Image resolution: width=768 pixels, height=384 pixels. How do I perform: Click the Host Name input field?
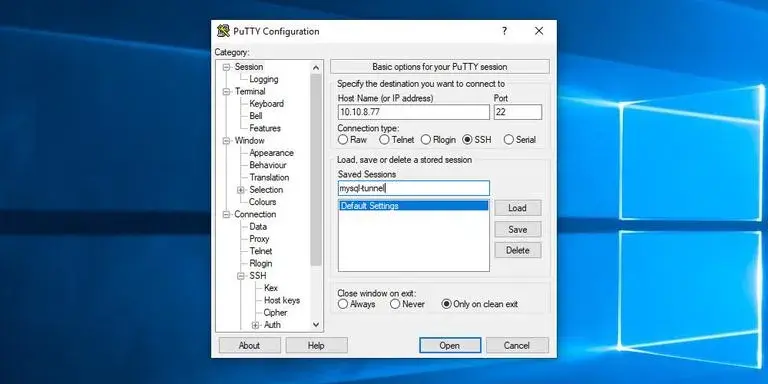click(x=413, y=112)
